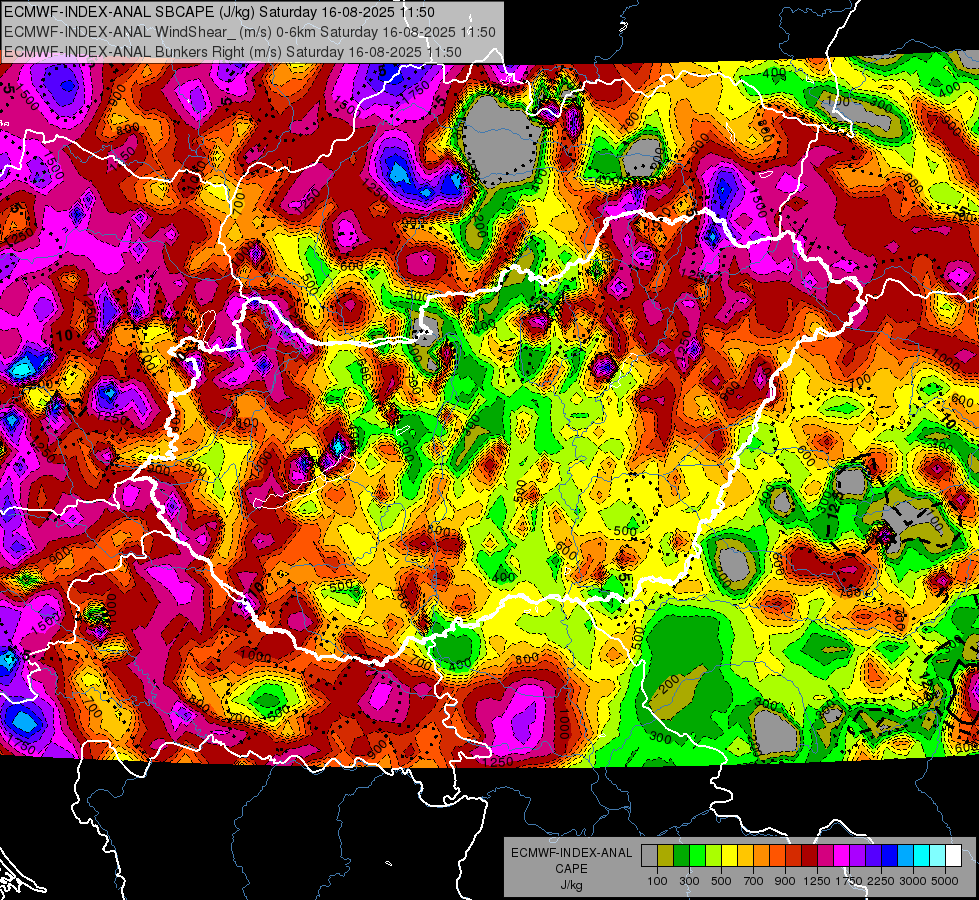Click the 300 legend scale value
The width and height of the screenshot is (979, 900).
(689, 881)
